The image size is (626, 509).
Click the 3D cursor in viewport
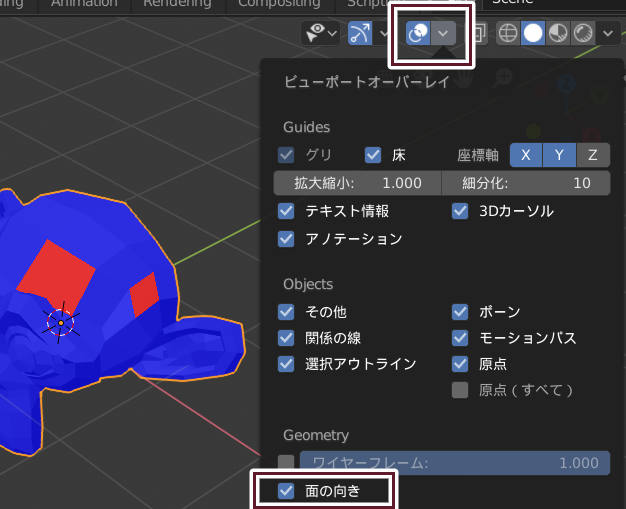tap(61, 323)
